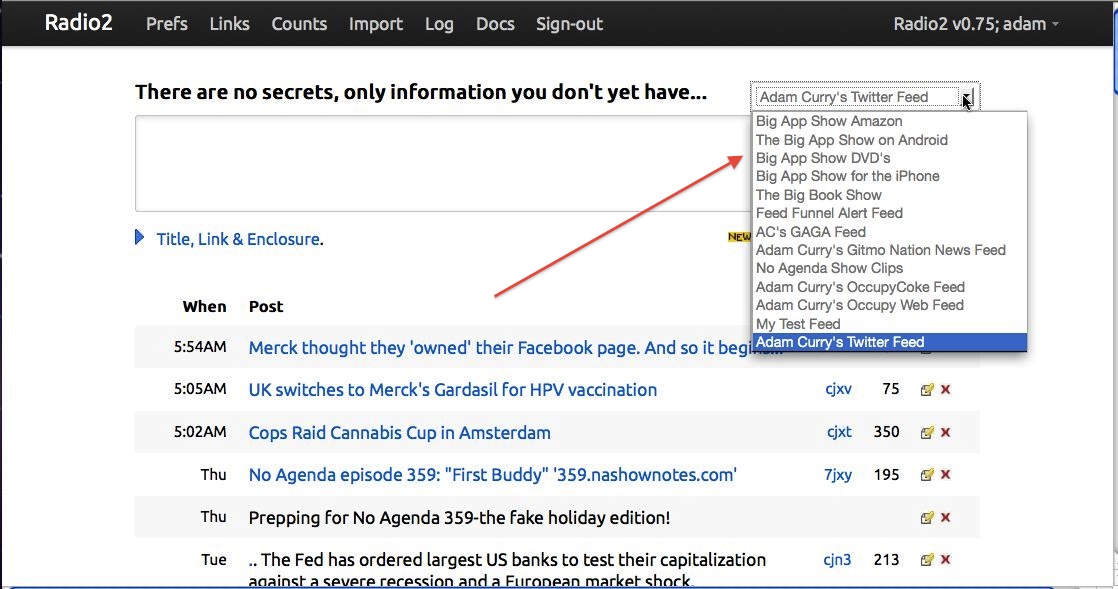Go to the Import page
The image size is (1118, 589).
coord(376,24)
